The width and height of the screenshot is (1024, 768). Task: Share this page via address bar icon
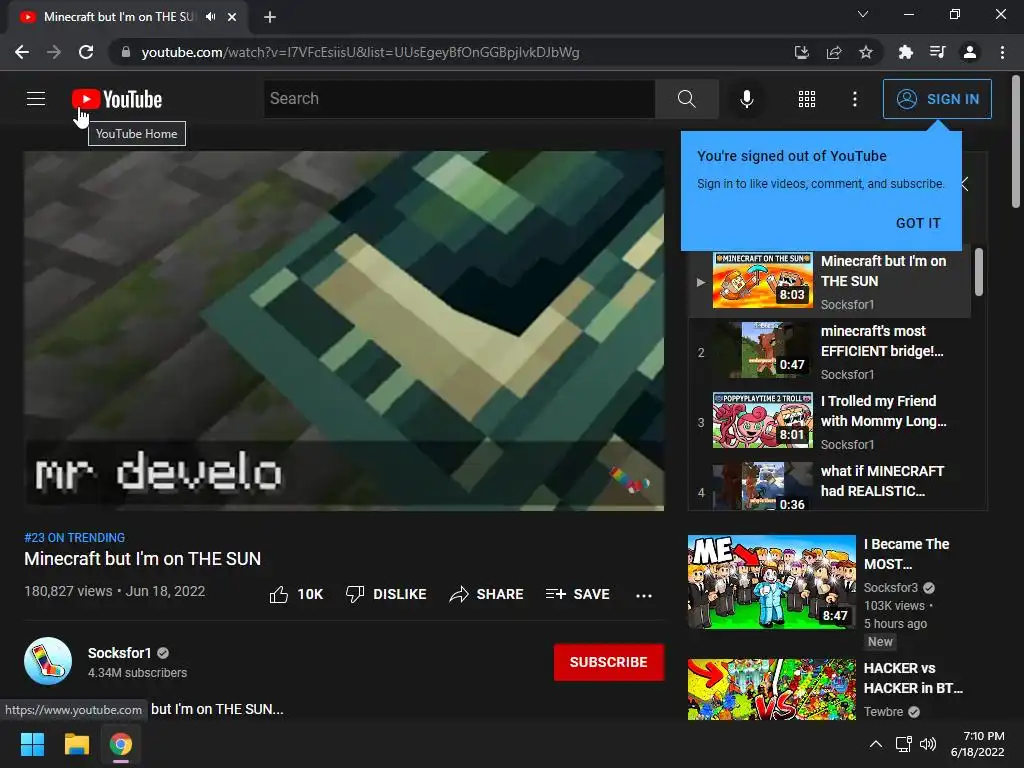point(833,52)
